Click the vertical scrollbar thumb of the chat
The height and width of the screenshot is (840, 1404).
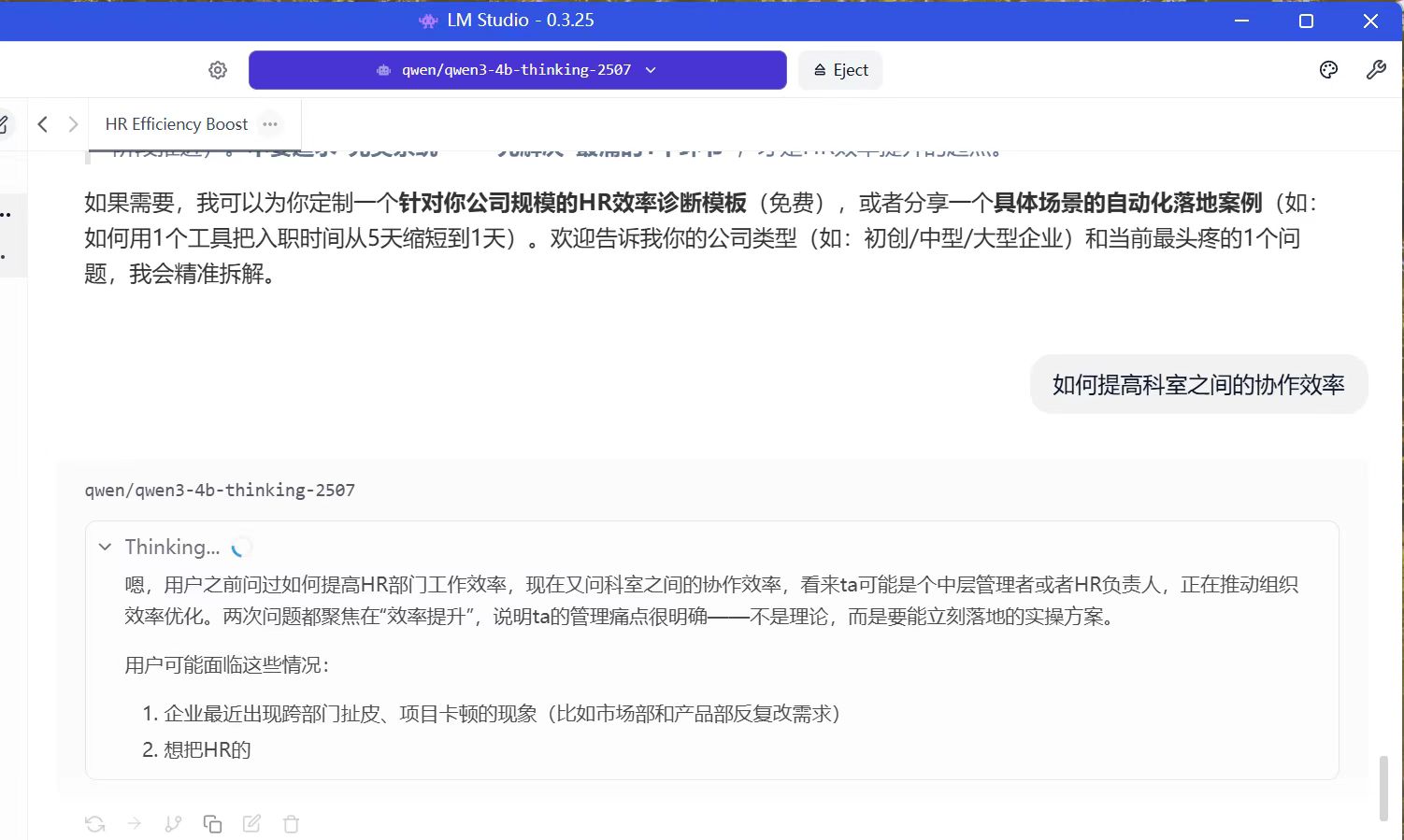(1383, 788)
